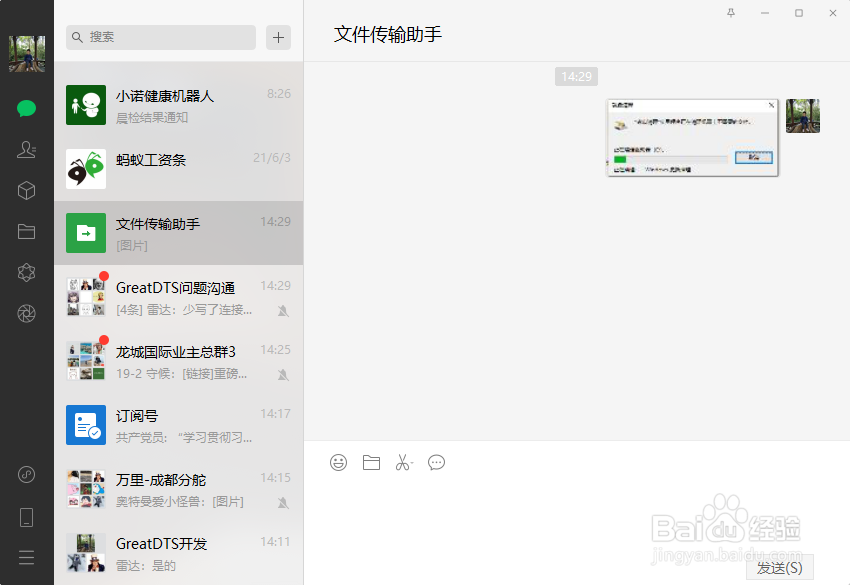Click the phone icon in sidebar

pos(26,517)
